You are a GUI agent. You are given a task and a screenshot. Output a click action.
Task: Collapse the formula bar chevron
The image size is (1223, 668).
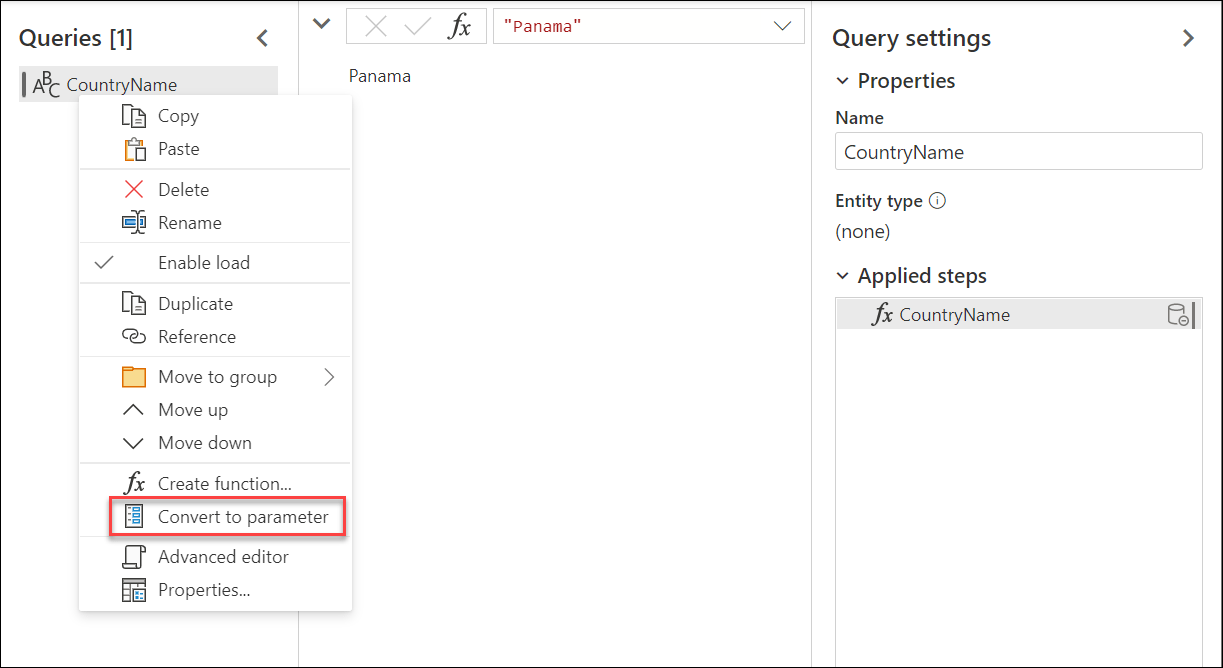322,23
